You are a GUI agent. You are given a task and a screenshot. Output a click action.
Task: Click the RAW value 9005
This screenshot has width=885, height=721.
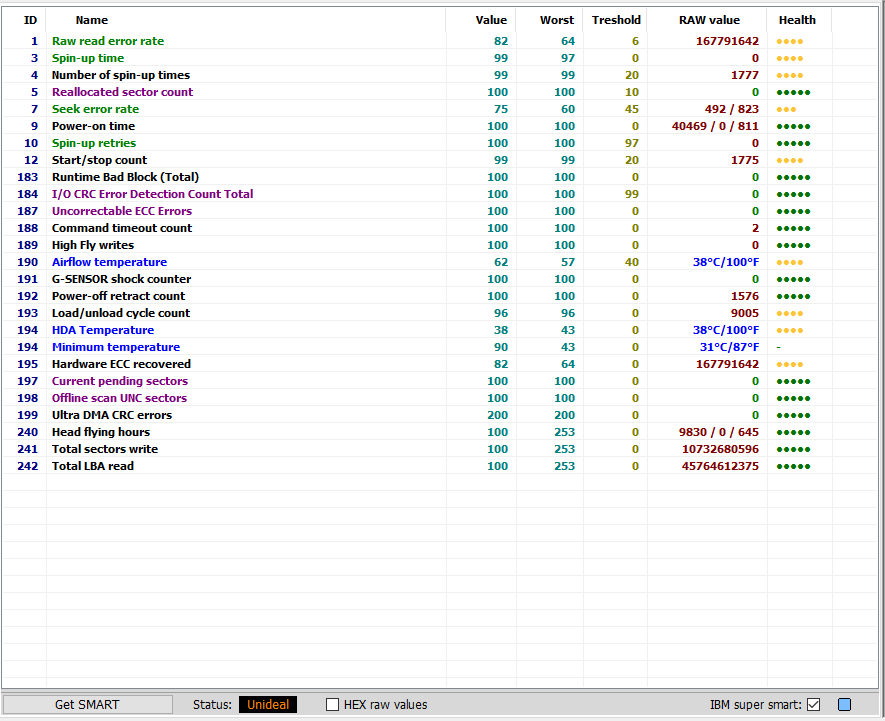click(745, 313)
